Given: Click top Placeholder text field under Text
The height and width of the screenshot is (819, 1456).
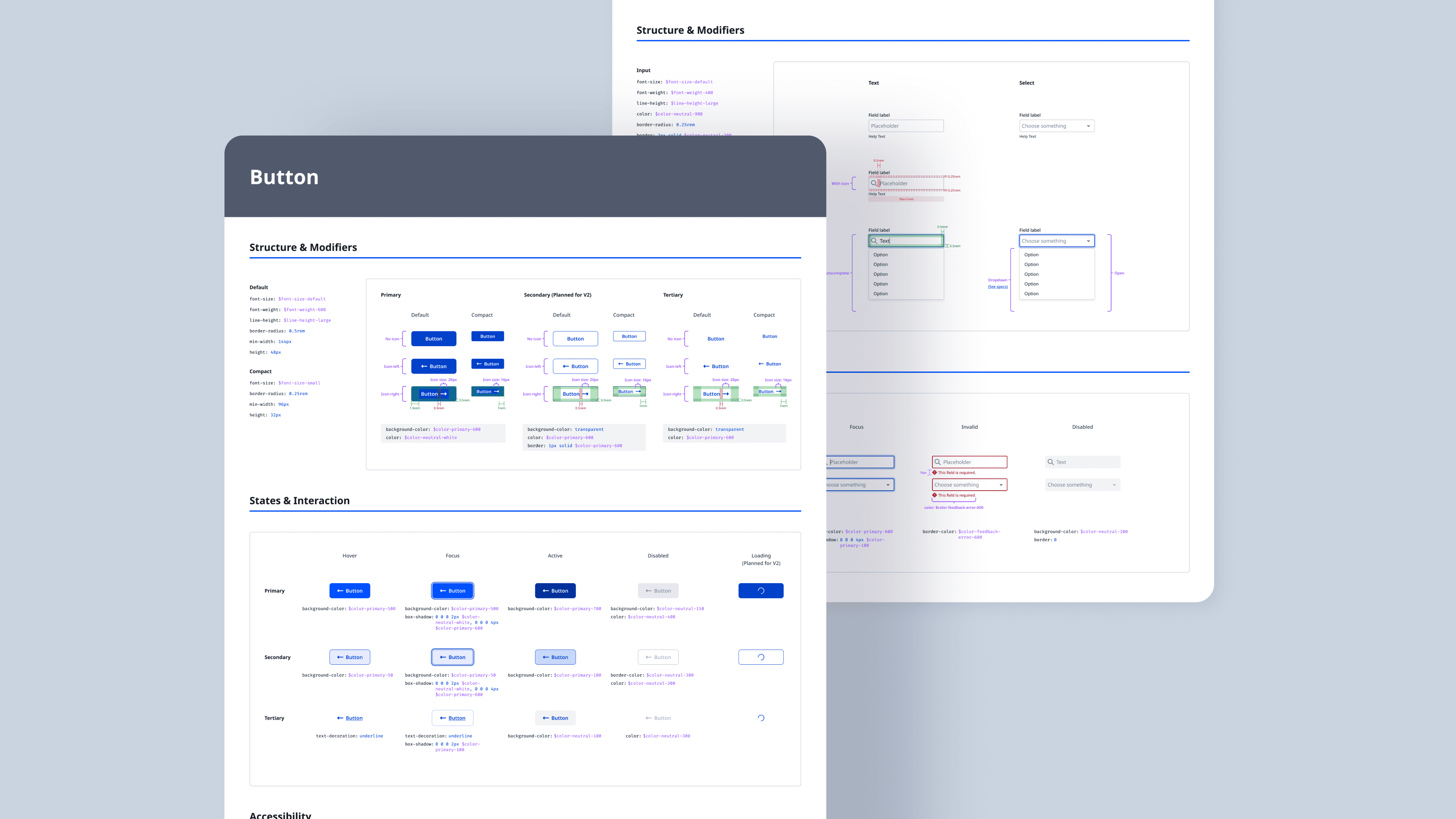Looking at the screenshot, I should [905, 126].
